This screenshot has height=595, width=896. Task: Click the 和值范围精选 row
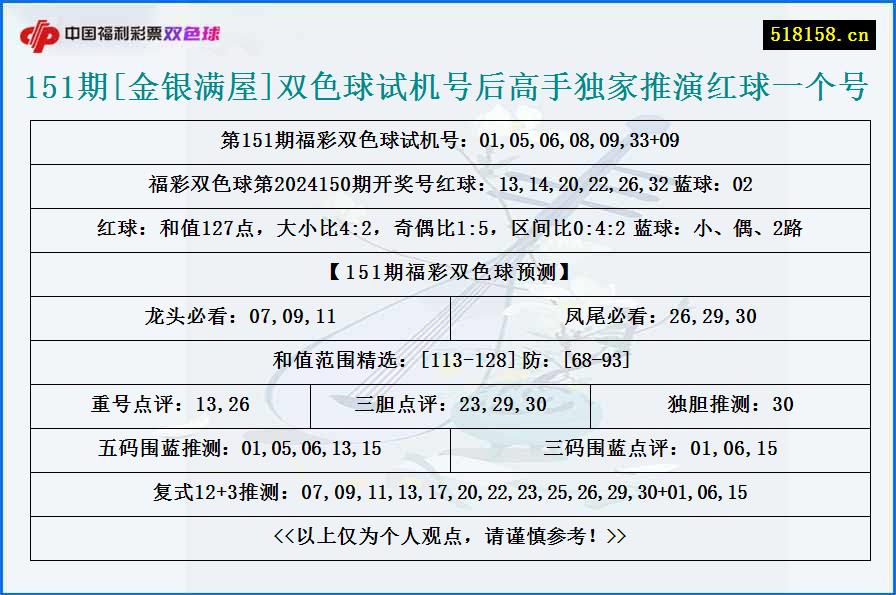448,361
